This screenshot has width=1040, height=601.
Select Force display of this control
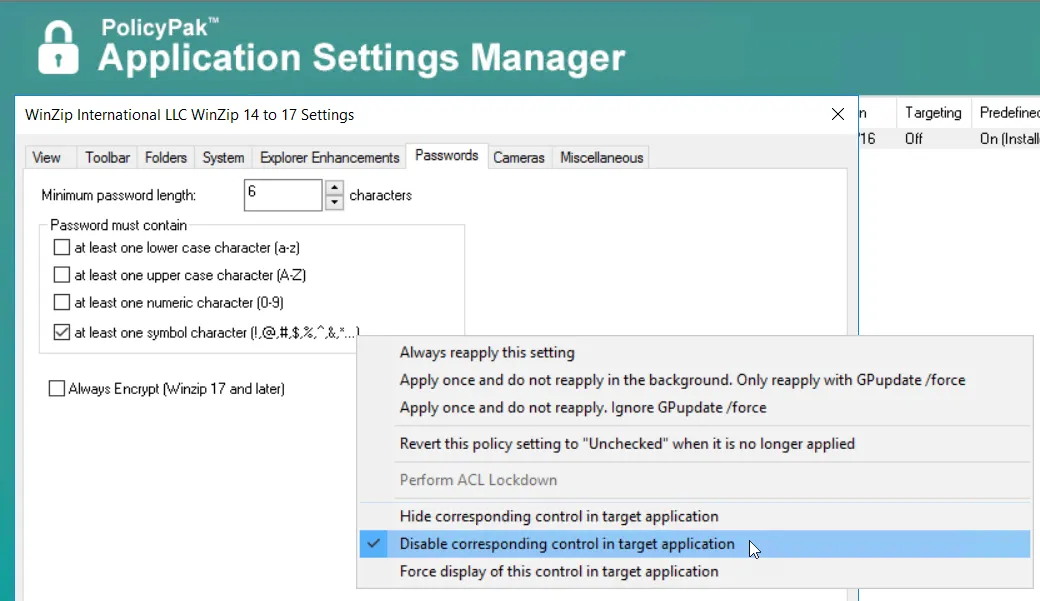click(694, 571)
